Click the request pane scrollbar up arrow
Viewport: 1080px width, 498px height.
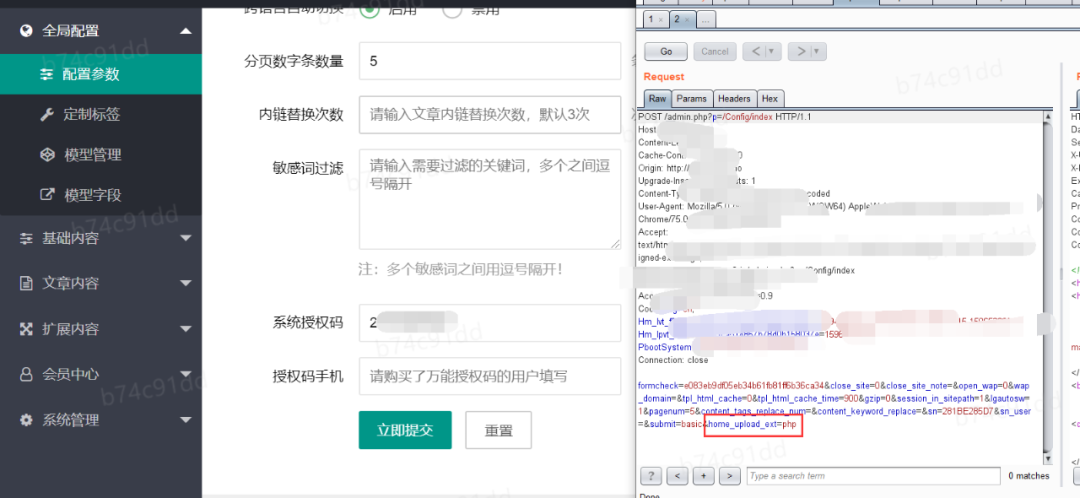click(x=1049, y=118)
